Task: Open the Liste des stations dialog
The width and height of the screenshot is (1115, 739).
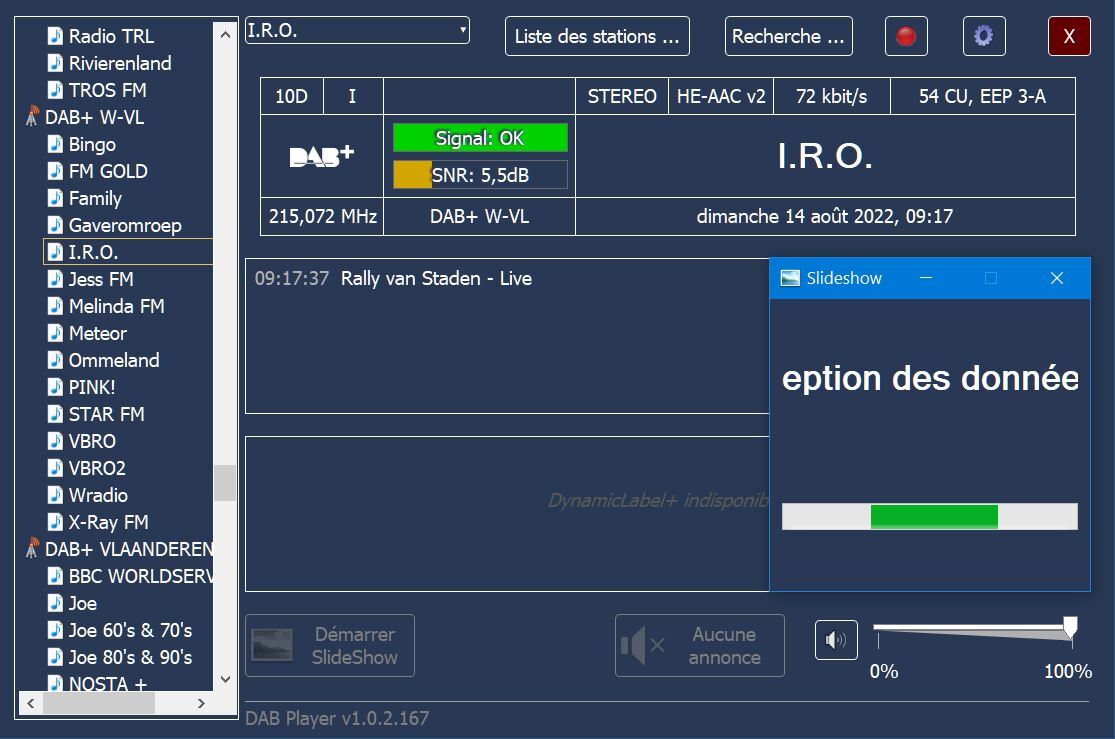Action: 597,36
